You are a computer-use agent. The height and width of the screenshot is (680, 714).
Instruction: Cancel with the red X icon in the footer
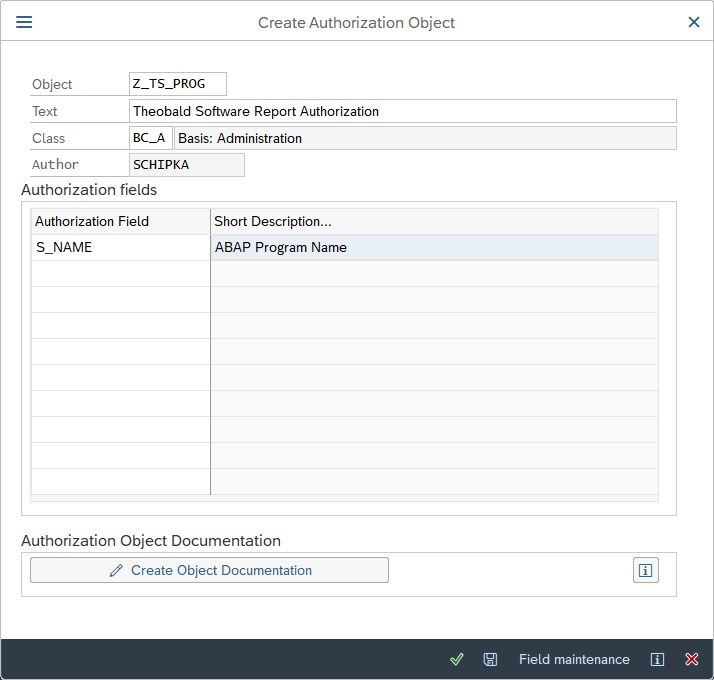[692, 659]
